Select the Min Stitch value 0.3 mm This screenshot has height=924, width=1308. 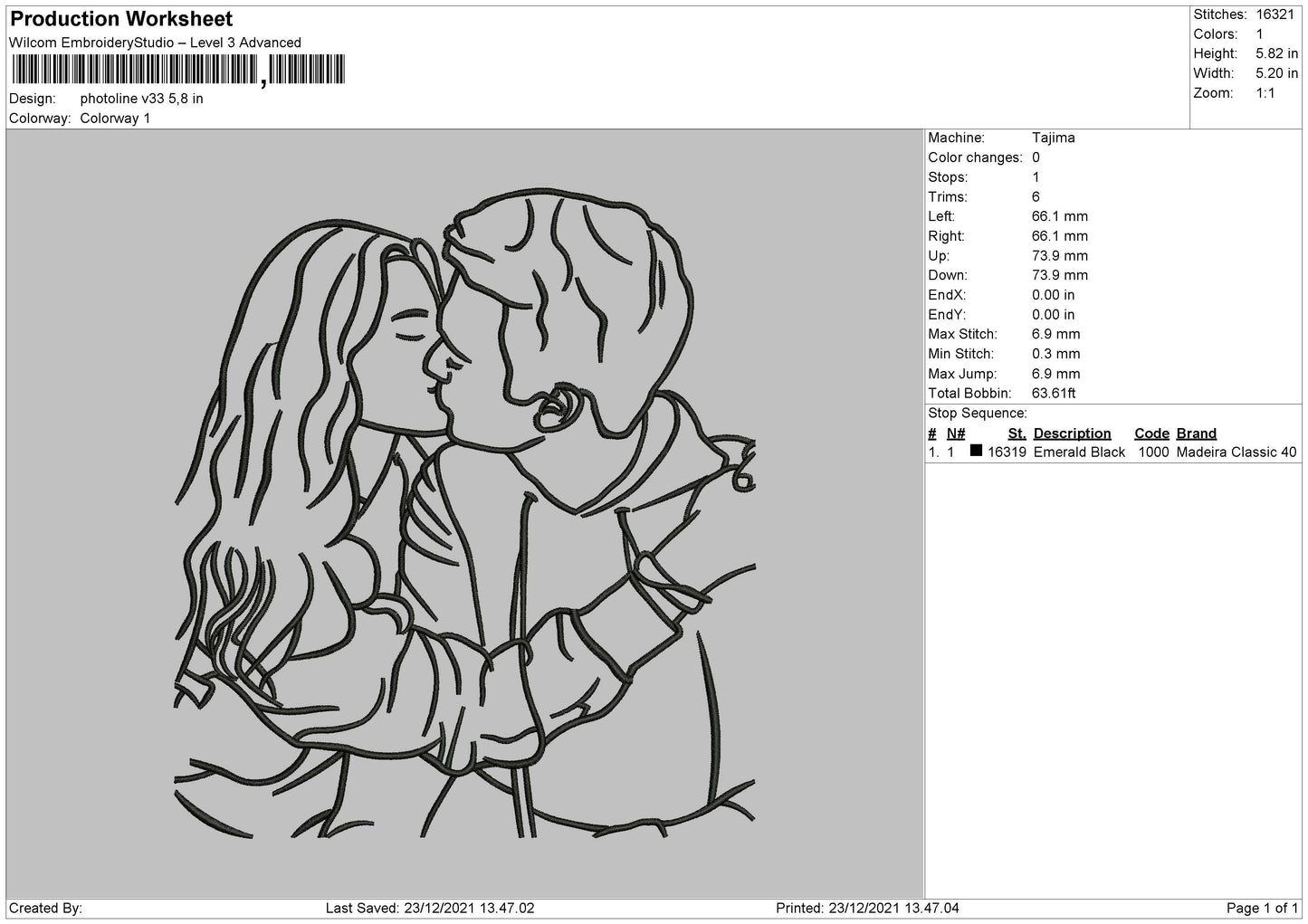pyautogui.click(x=1056, y=354)
